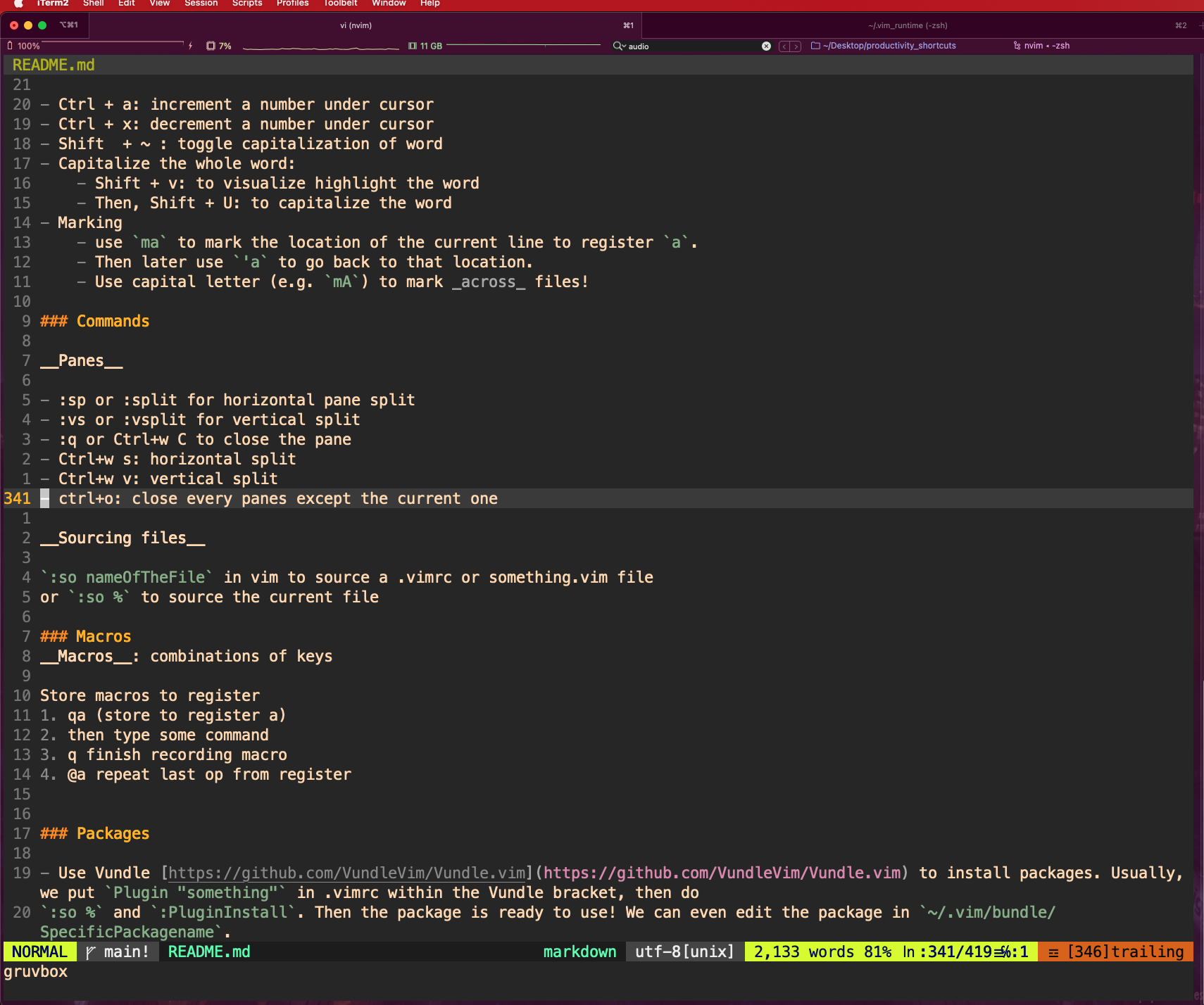
Task: Click the CPU usage chip icon
Action: point(211,46)
